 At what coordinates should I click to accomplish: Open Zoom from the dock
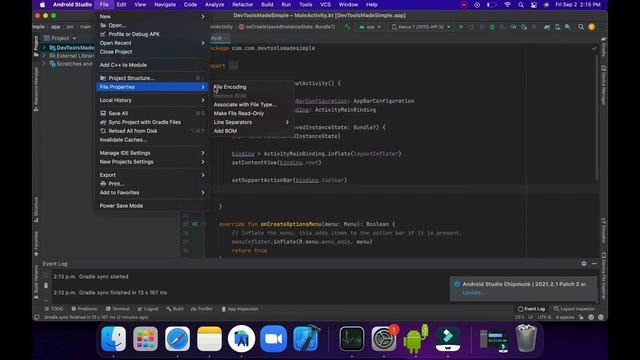[x=273, y=339]
